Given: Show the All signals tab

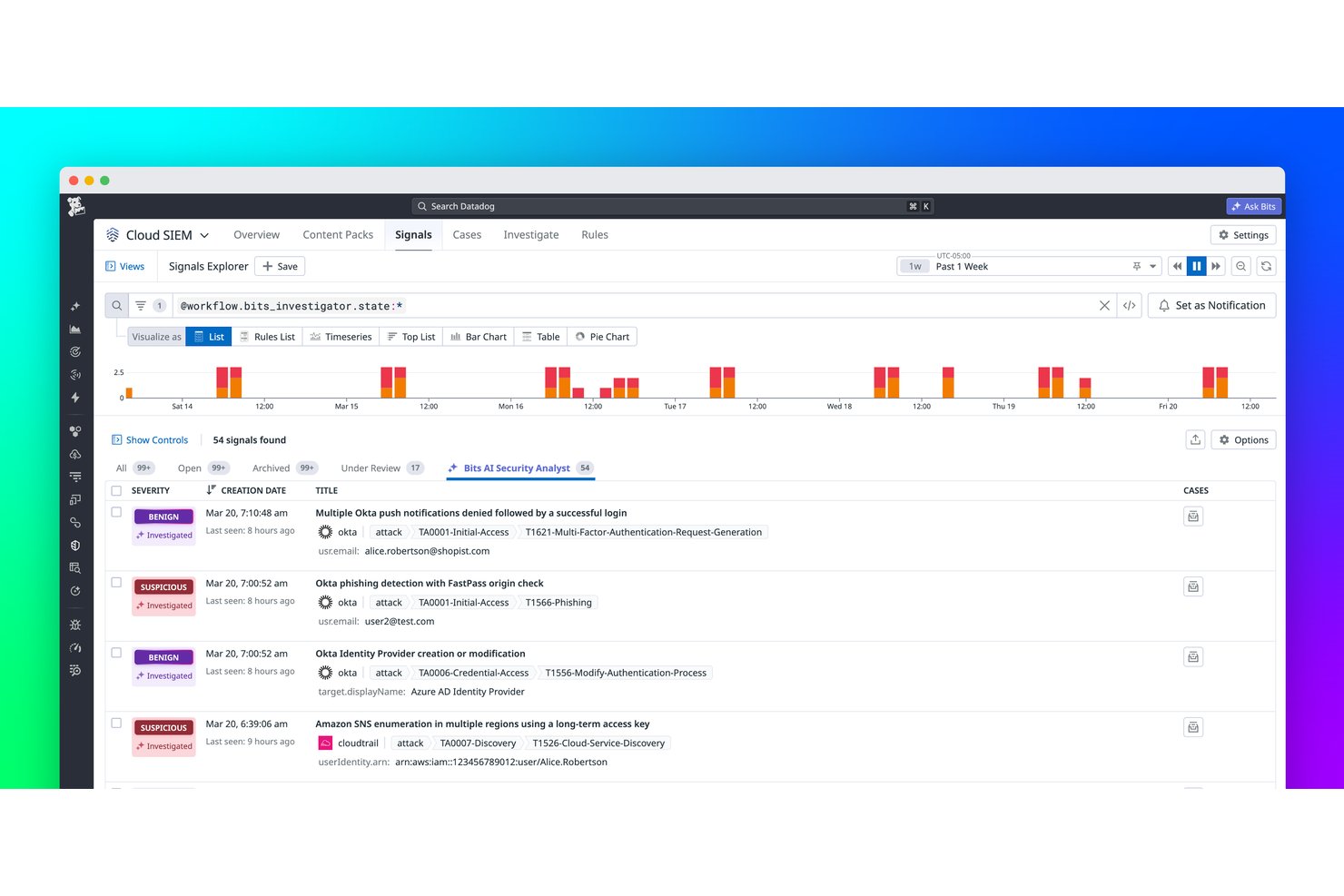Looking at the screenshot, I should pos(134,468).
